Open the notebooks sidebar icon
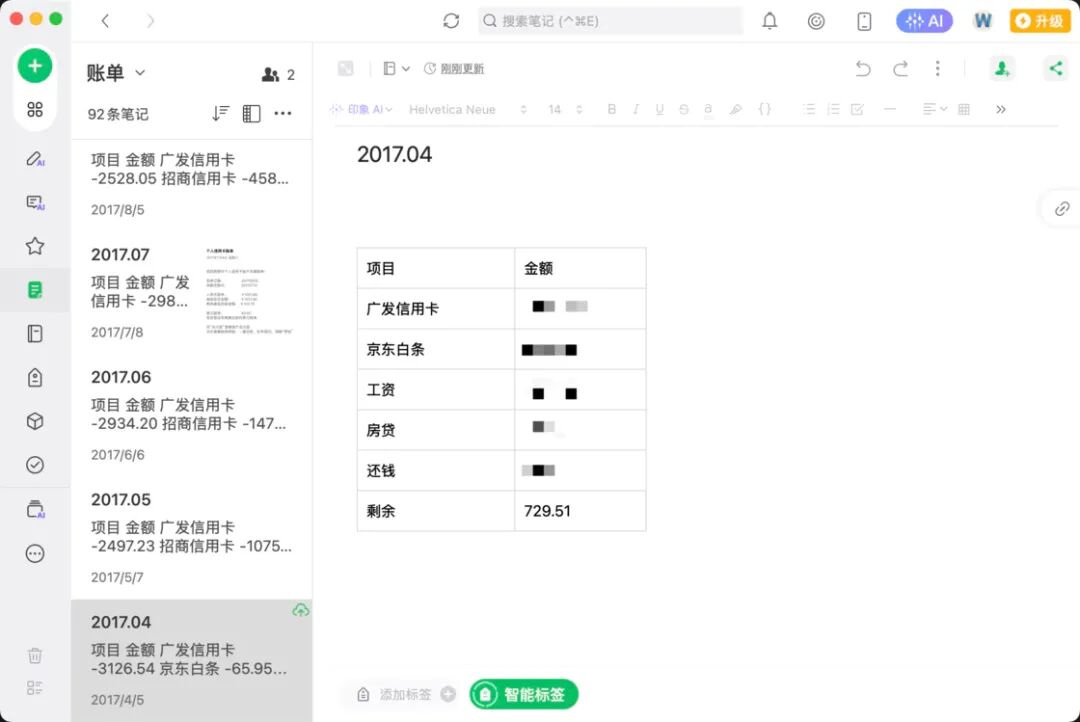 pos(35,333)
